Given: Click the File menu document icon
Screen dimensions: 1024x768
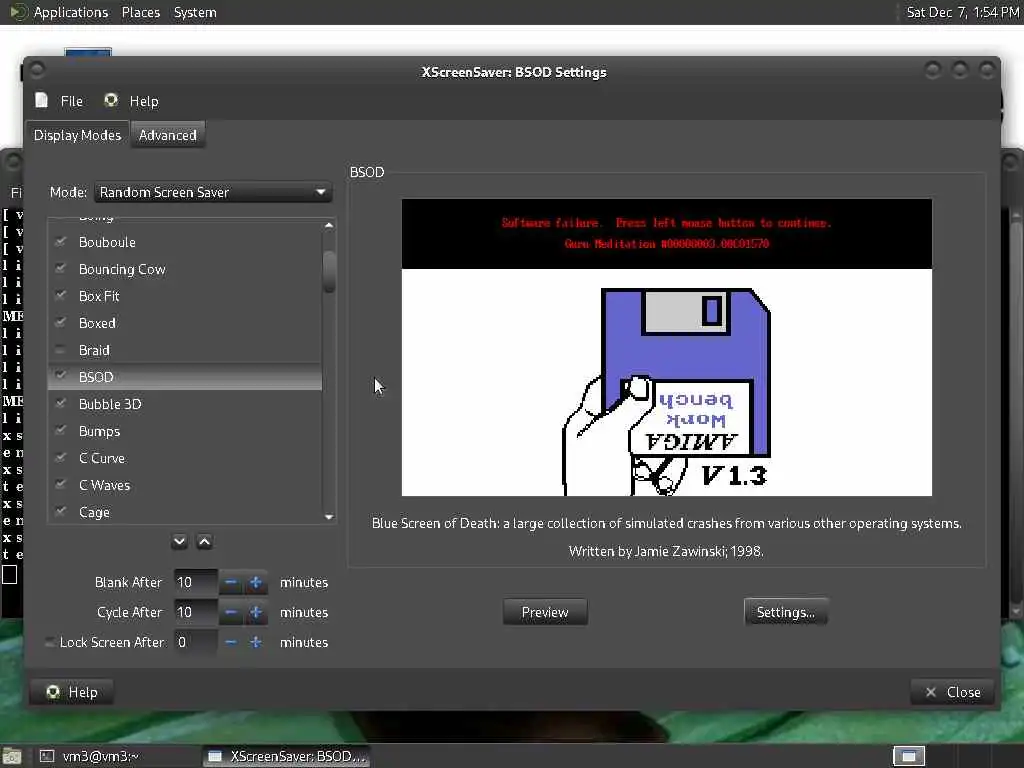Looking at the screenshot, I should (42, 100).
